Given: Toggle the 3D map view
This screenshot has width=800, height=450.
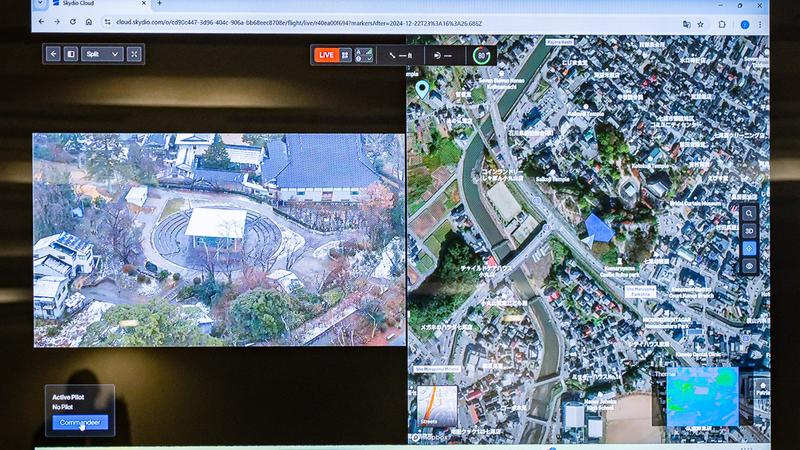Looking at the screenshot, I should tap(750, 231).
